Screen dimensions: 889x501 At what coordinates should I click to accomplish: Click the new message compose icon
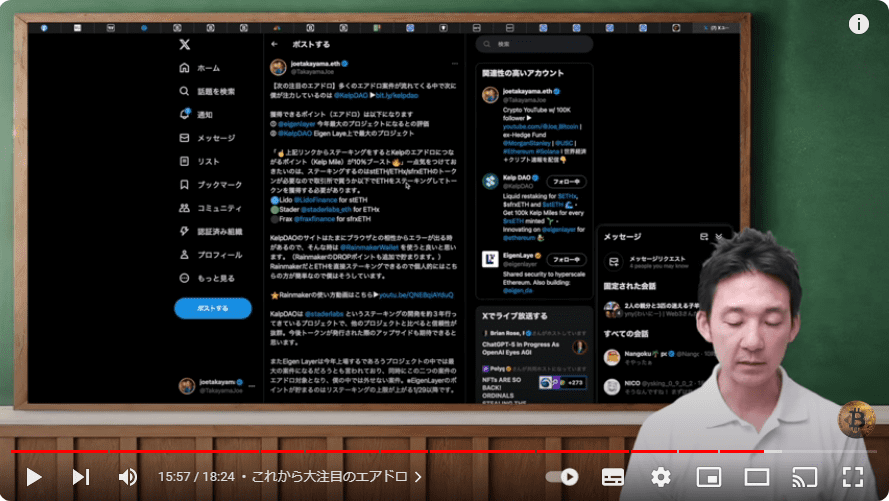[x=704, y=236]
